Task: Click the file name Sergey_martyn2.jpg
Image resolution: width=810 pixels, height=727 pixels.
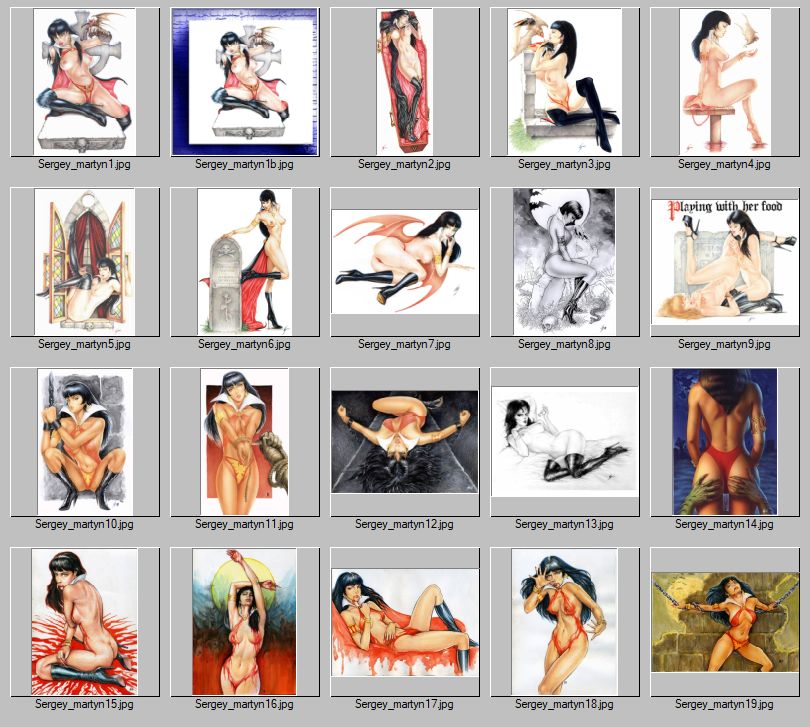Action: tap(404, 164)
